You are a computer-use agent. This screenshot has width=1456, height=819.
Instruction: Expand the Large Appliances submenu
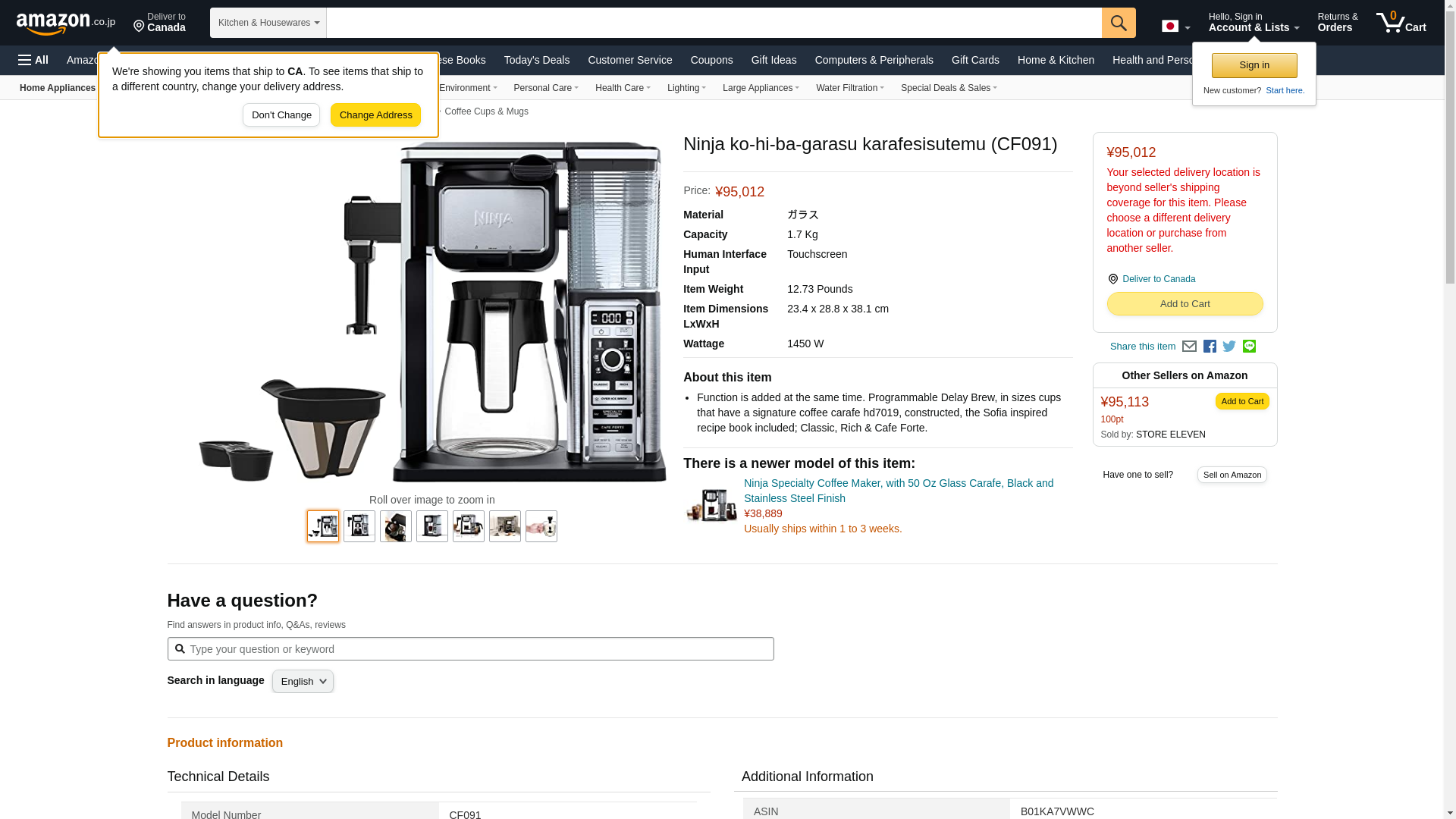click(x=761, y=88)
